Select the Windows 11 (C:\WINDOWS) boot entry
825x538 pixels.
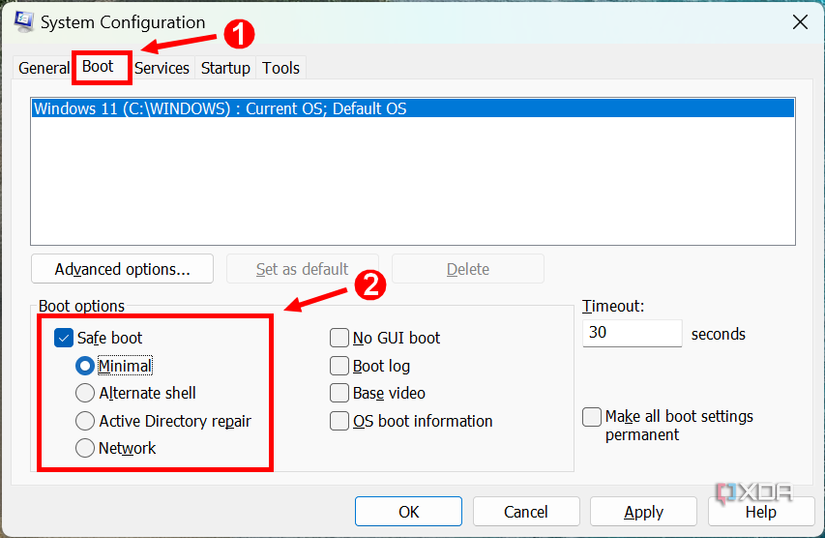413,108
